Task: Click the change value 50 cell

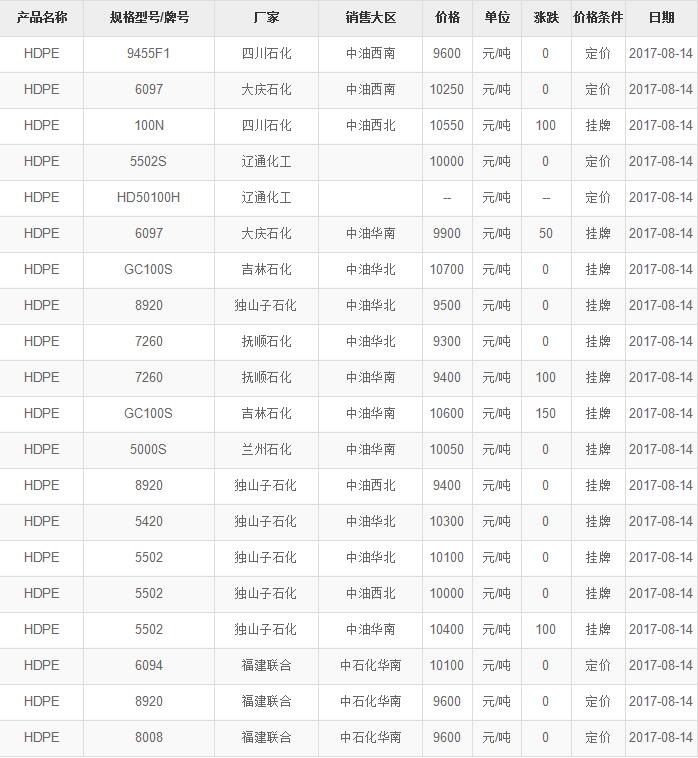Action: [x=546, y=233]
